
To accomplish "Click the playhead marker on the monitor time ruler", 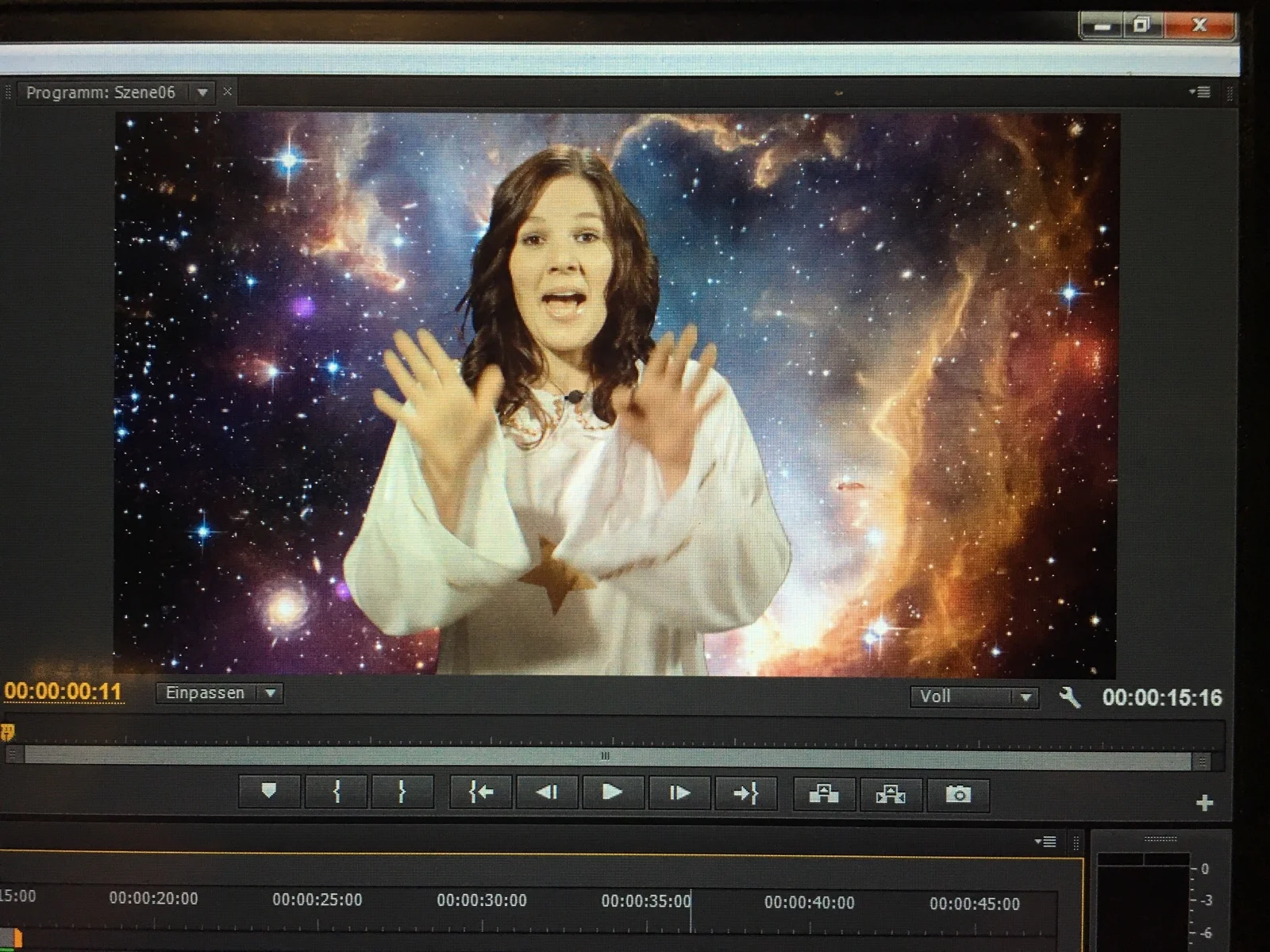I will pos(8,731).
